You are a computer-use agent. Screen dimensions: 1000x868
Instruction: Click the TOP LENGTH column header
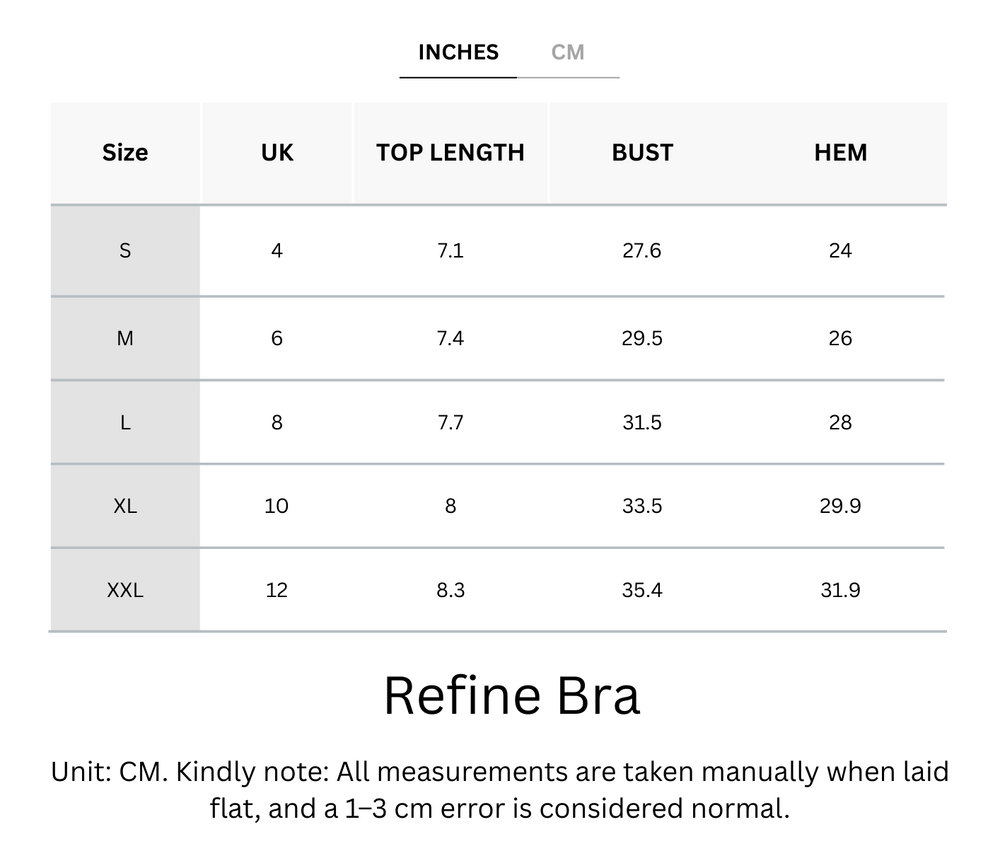pos(450,152)
